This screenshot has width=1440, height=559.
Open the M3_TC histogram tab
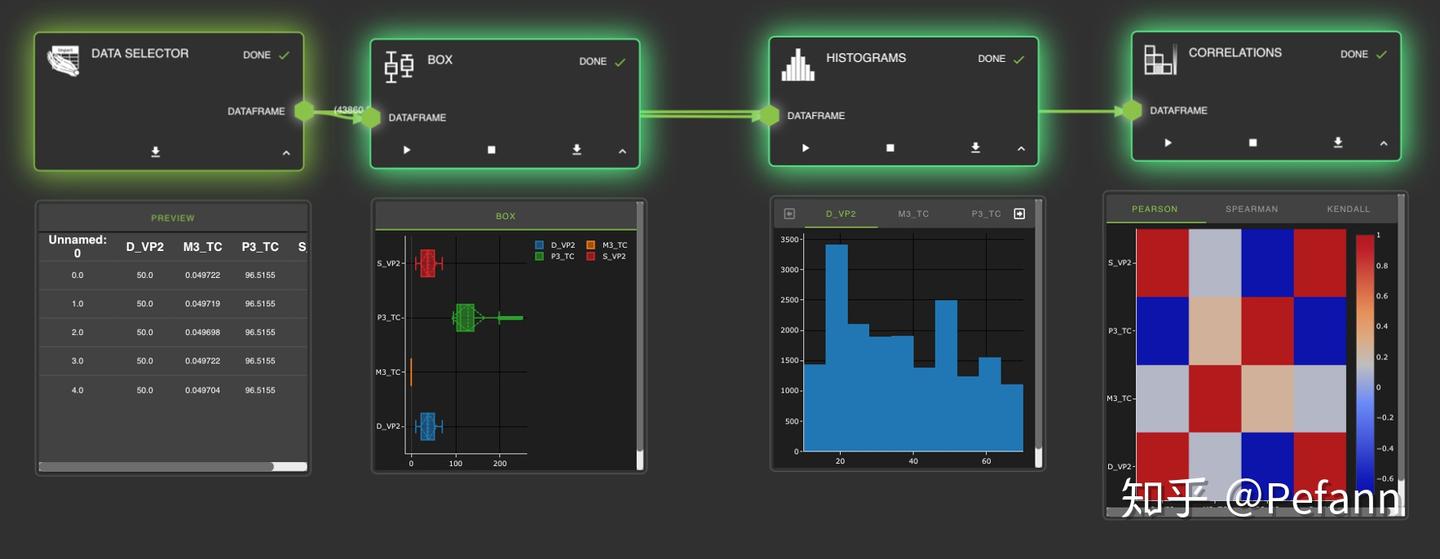tap(913, 214)
